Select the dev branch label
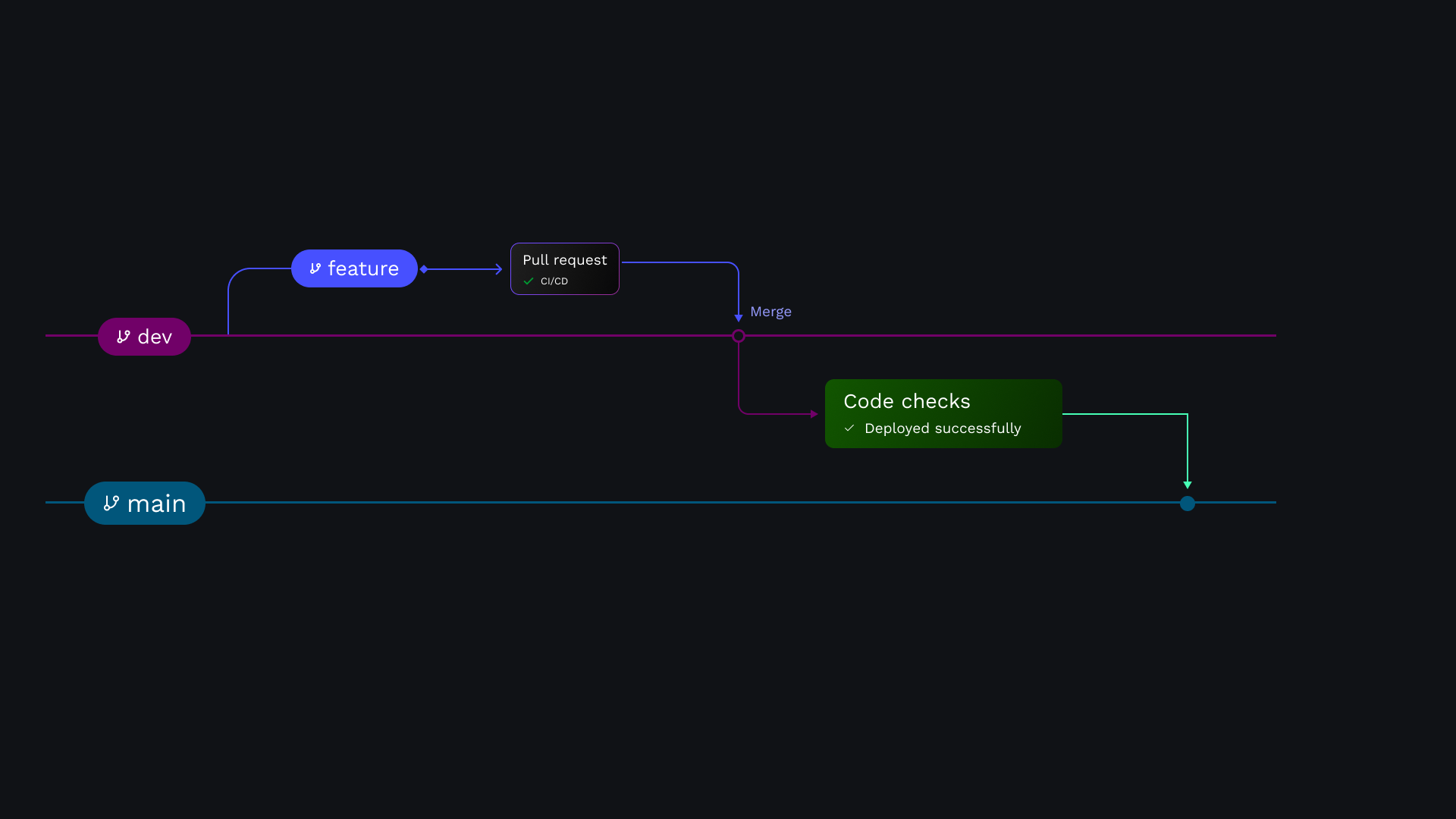This screenshot has width=1456, height=819. tap(155, 337)
